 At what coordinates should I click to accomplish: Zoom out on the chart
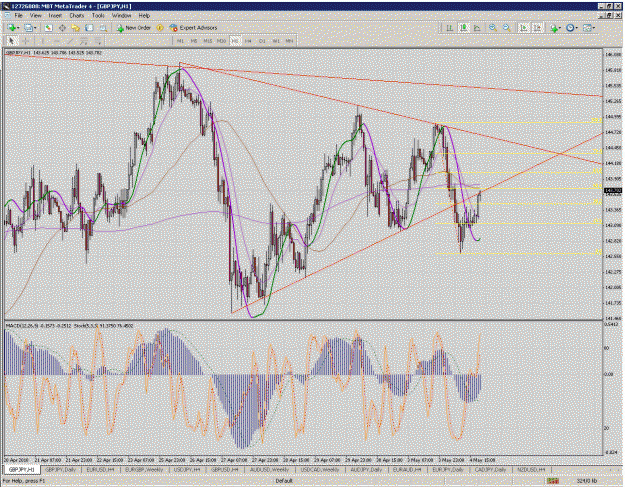[x=507, y=27]
